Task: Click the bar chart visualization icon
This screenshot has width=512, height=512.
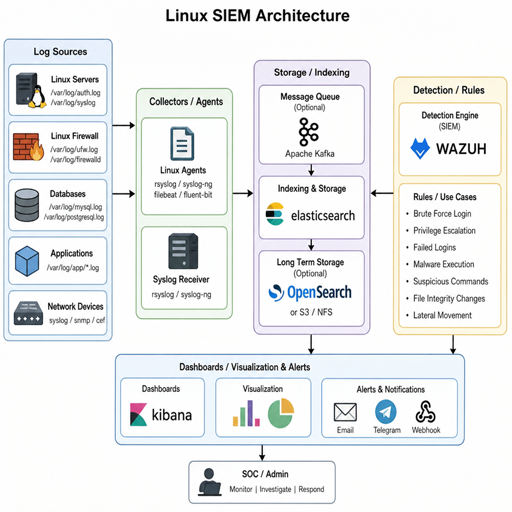Action: point(246,413)
